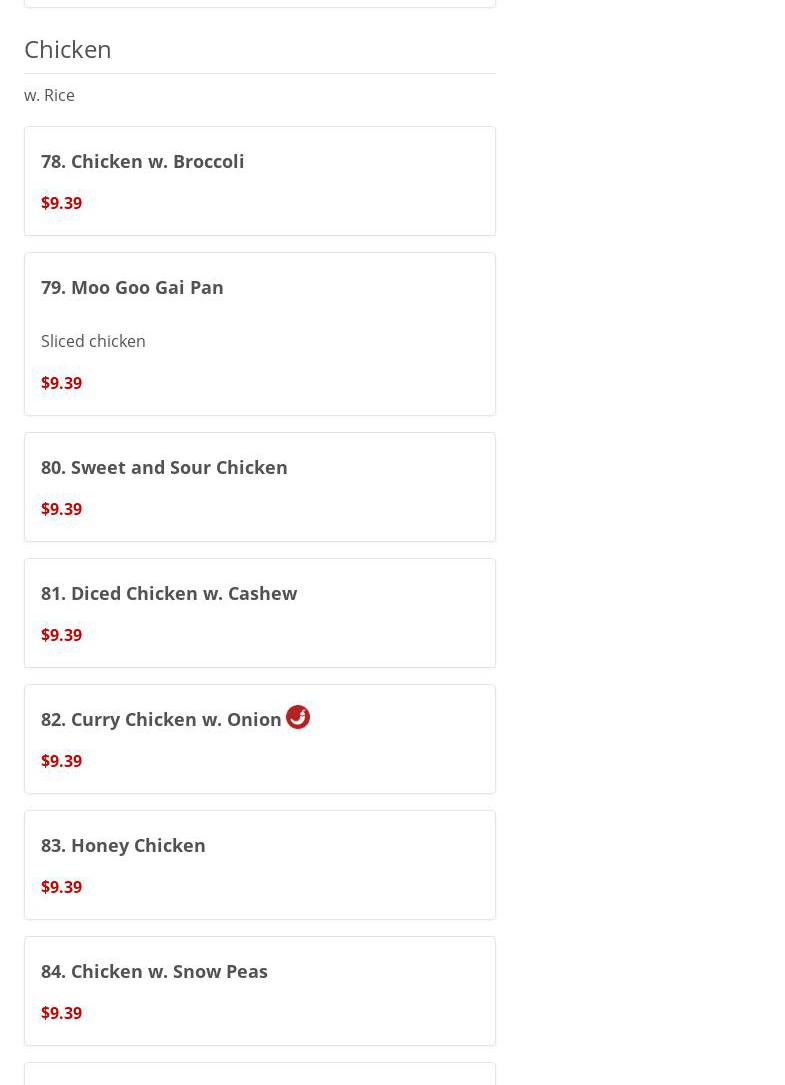Click the price under Diced Chicken w. Cashew
This screenshot has width=785, height=1085.
pos(61,635)
